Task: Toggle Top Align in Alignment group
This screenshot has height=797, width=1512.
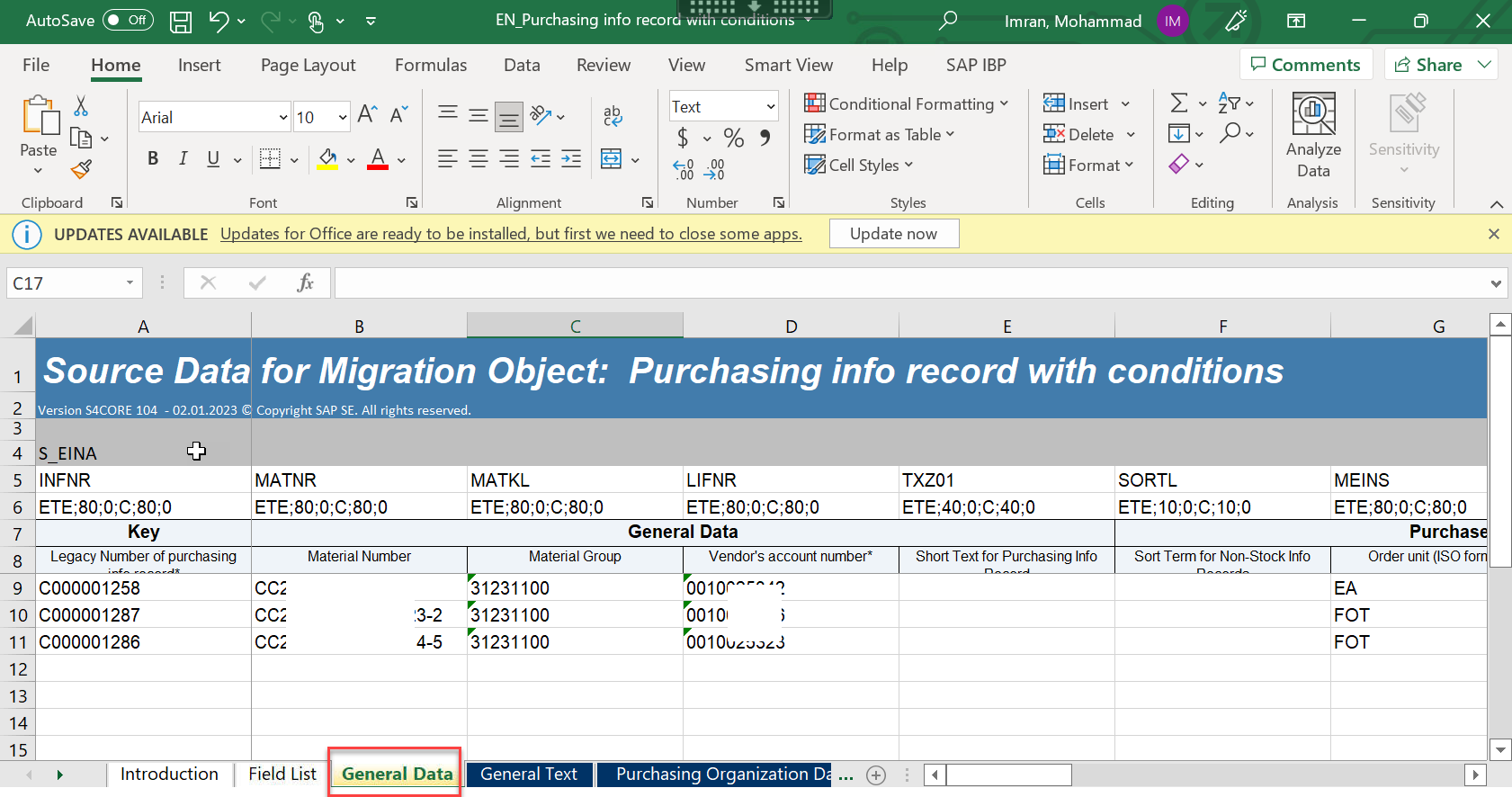Action: 448,114
